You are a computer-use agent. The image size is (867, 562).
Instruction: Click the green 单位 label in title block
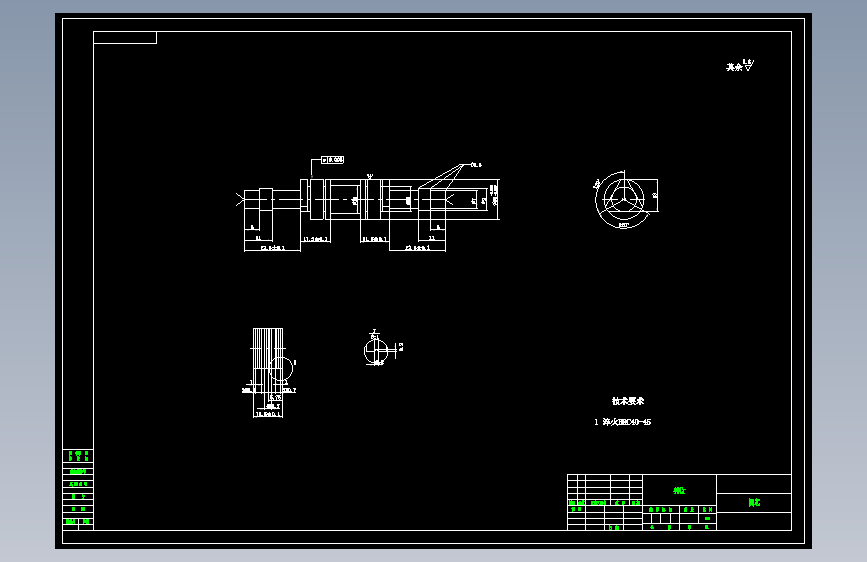point(680,491)
